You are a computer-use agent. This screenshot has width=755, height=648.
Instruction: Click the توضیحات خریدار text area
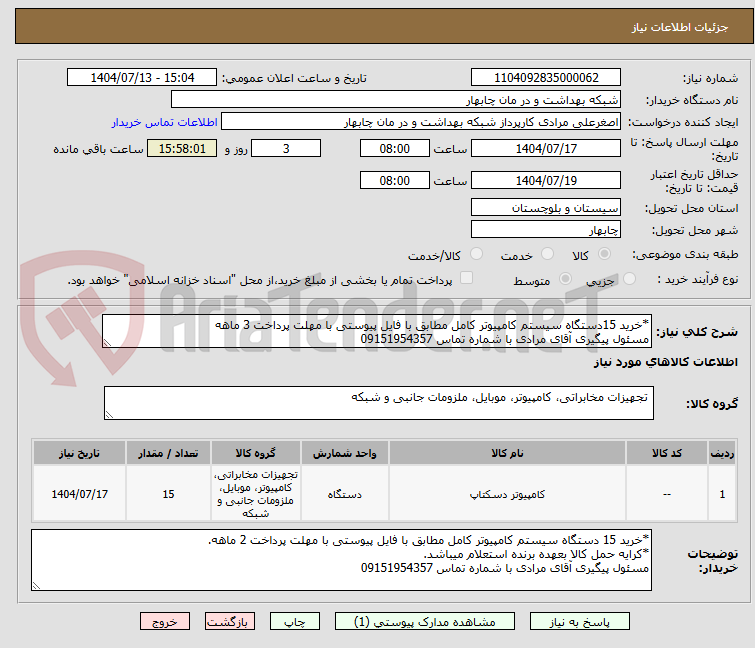(x=341, y=560)
